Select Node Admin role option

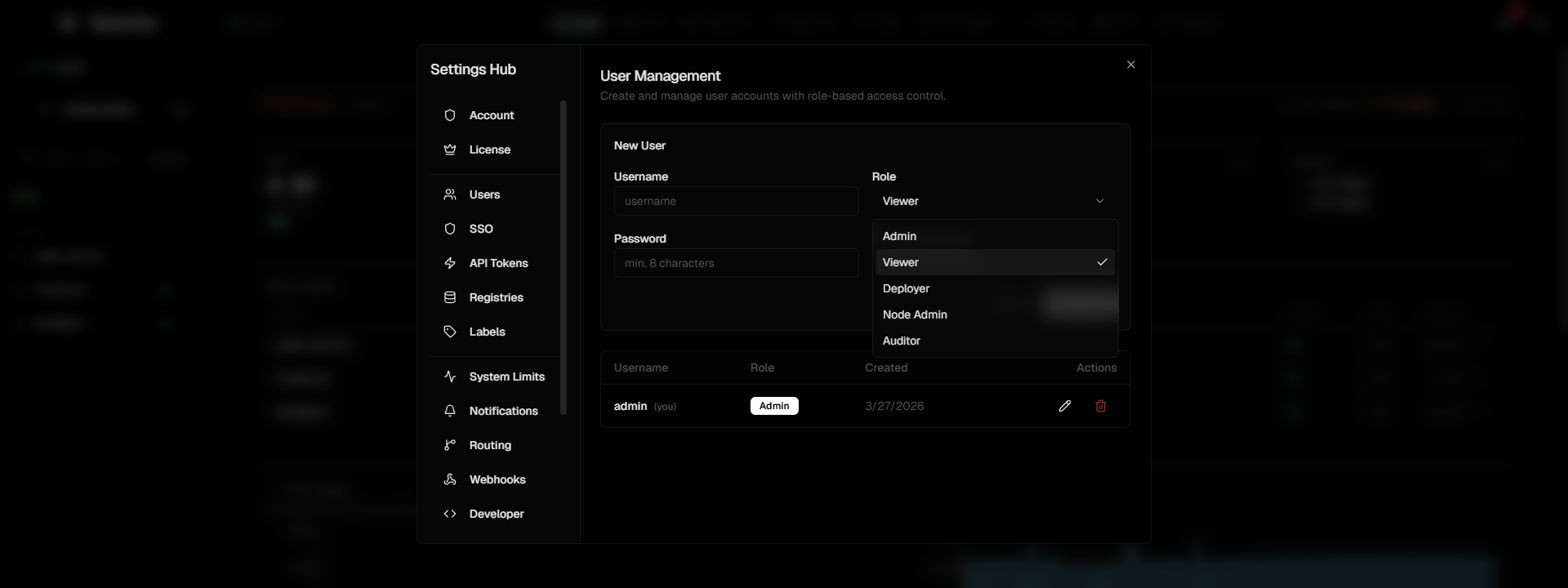point(995,314)
